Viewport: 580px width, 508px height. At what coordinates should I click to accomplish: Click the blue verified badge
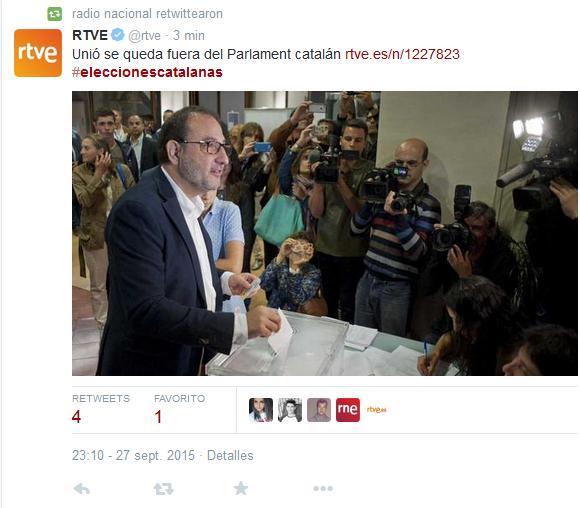(118, 35)
